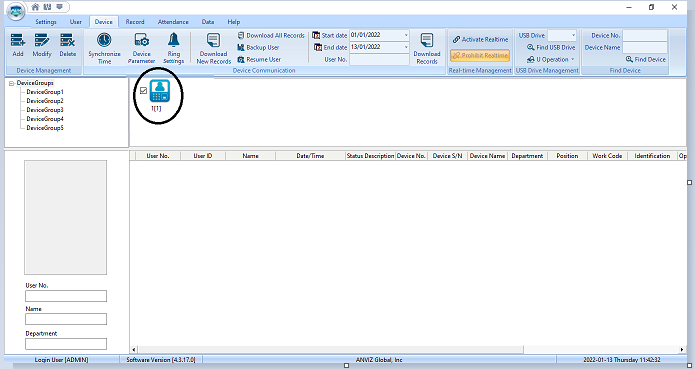Select DeviceGroup2 in the tree
The image size is (695, 369).
(45, 101)
